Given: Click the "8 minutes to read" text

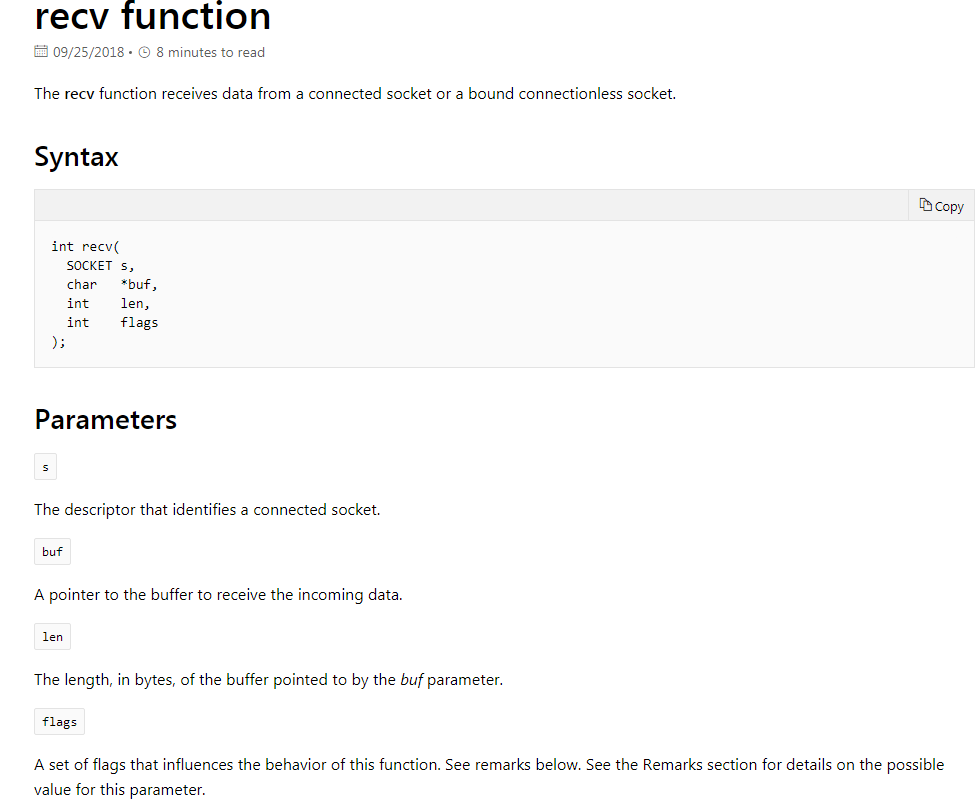Looking at the screenshot, I should point(210,52).
